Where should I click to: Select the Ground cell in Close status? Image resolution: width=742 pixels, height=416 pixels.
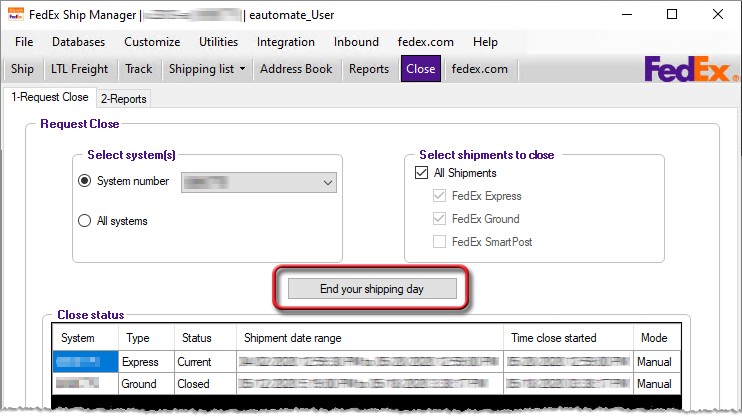pyautogui.click(x=146, y=384)
